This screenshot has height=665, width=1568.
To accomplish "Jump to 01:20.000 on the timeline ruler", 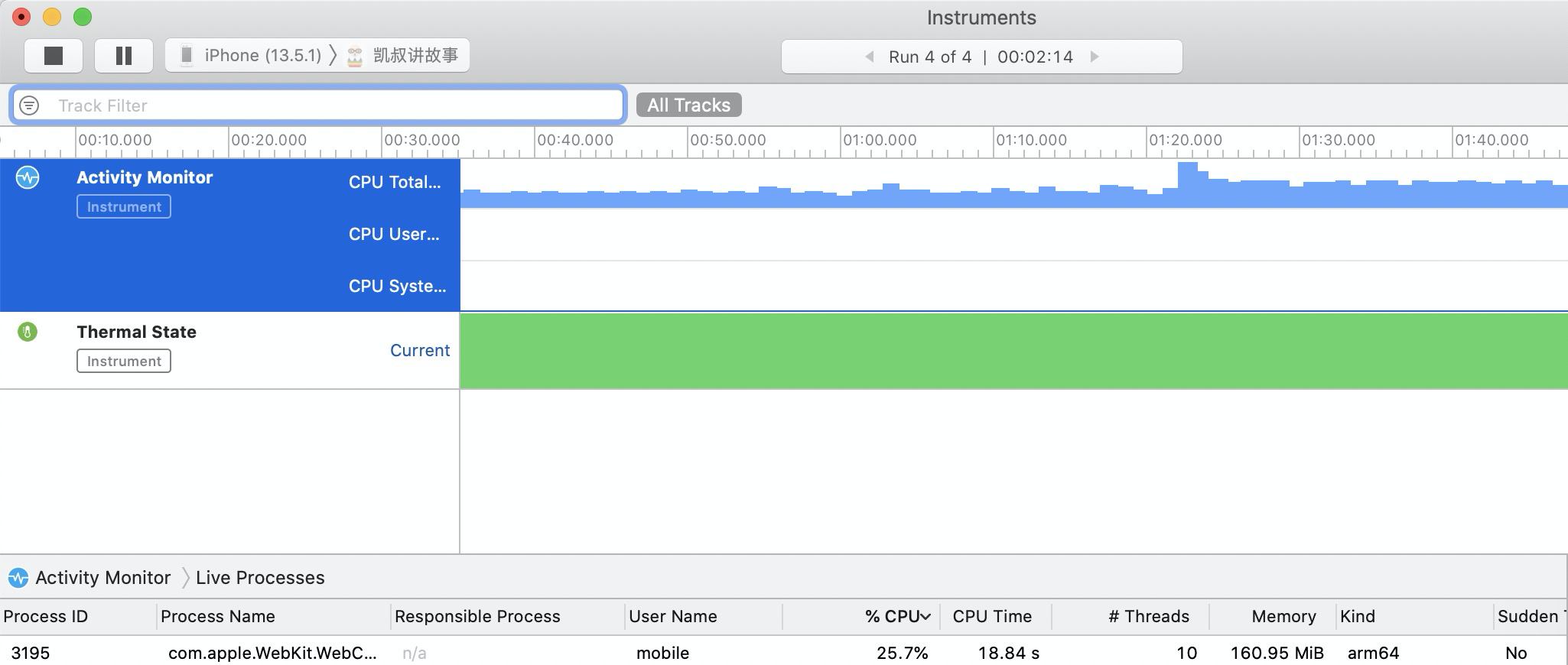I will point(1186,140).
